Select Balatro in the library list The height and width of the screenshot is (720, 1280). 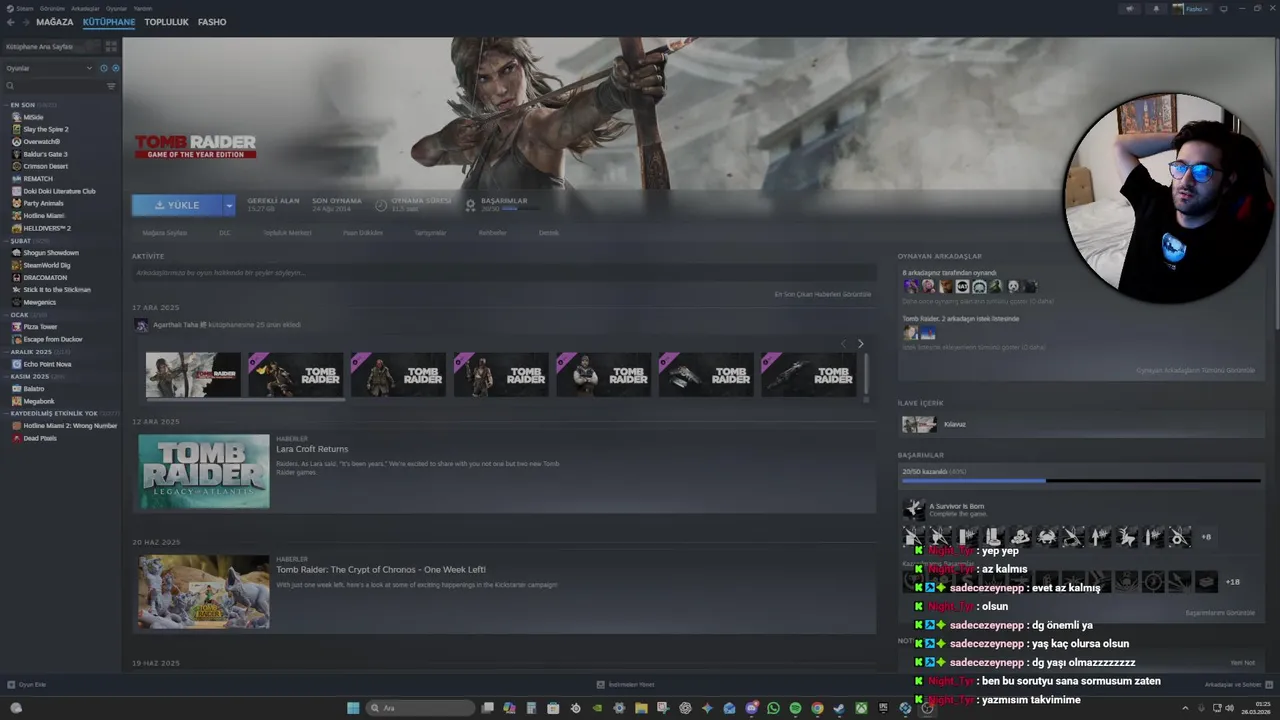click(33, 389)
